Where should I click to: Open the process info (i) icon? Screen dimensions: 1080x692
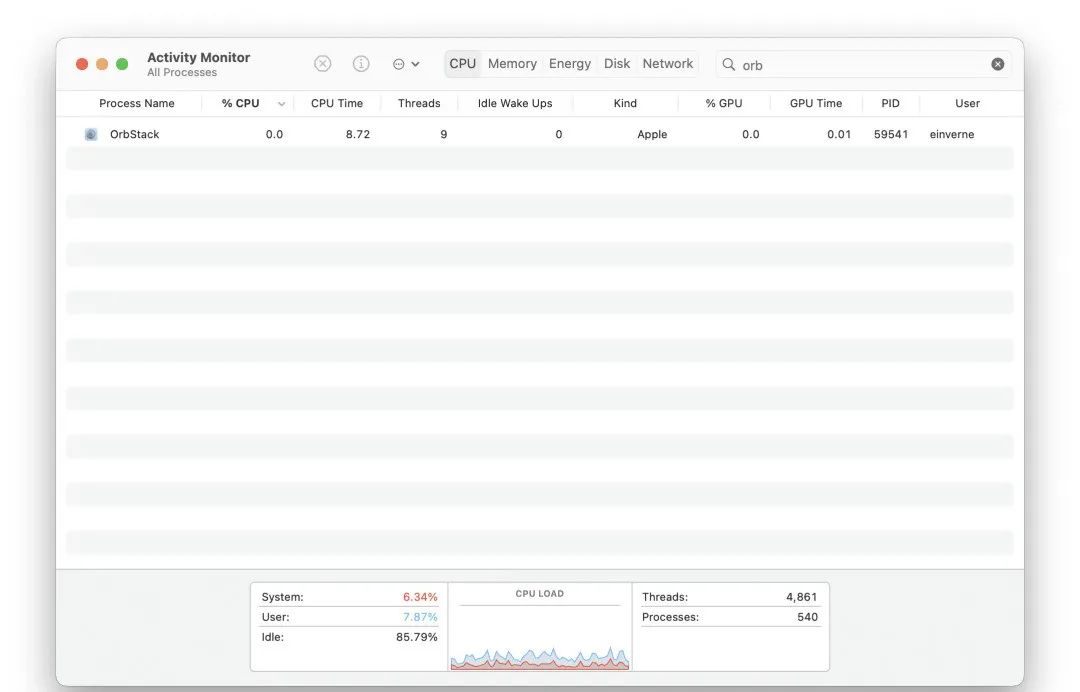pyautogui.click(x=361, y=64)
